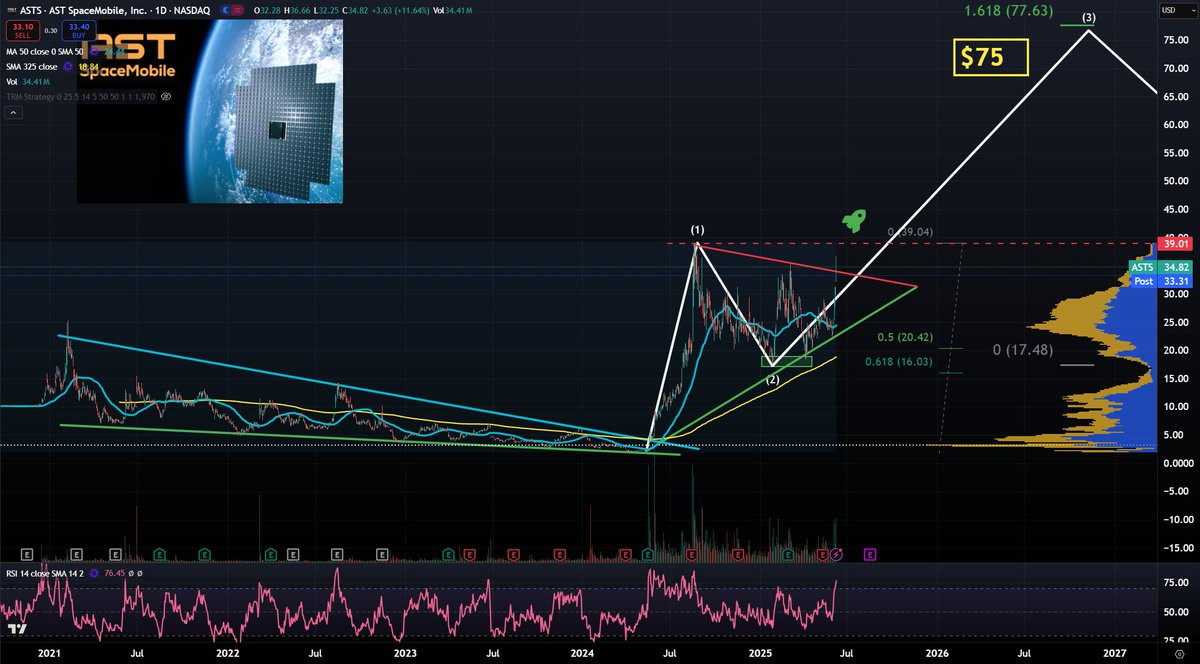Click the green rocket emoji on chart
1200x664 pixels.
[853, 221]
